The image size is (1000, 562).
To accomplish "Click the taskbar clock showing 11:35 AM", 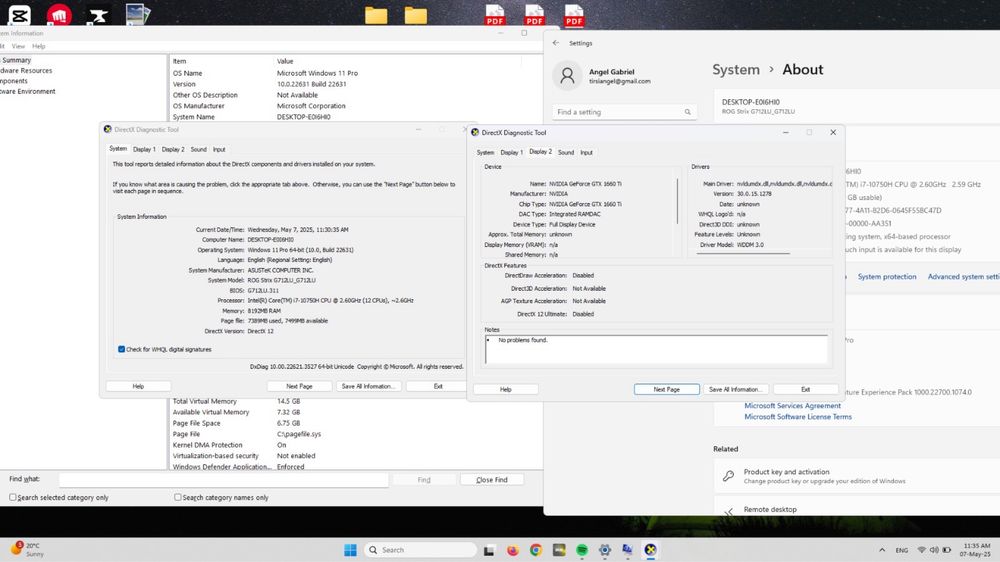I will click(975, 550).
